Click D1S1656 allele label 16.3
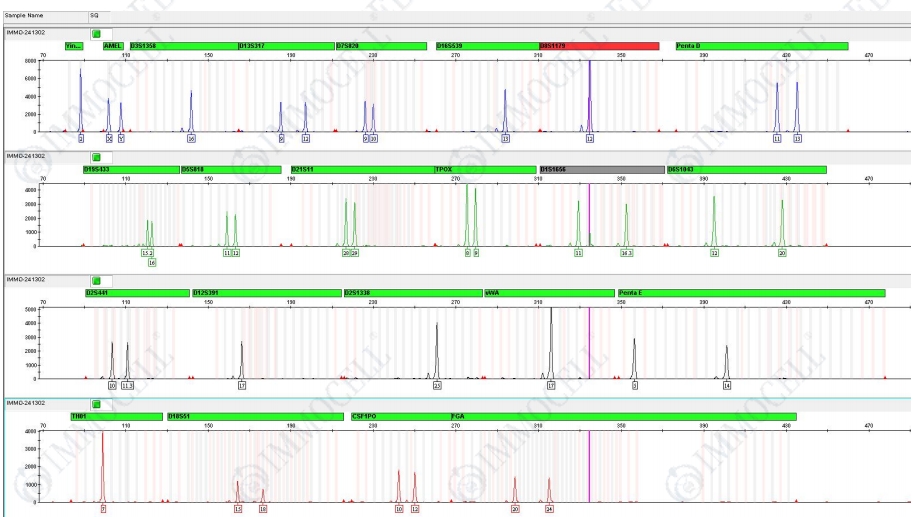 click(x=626, y=254)
